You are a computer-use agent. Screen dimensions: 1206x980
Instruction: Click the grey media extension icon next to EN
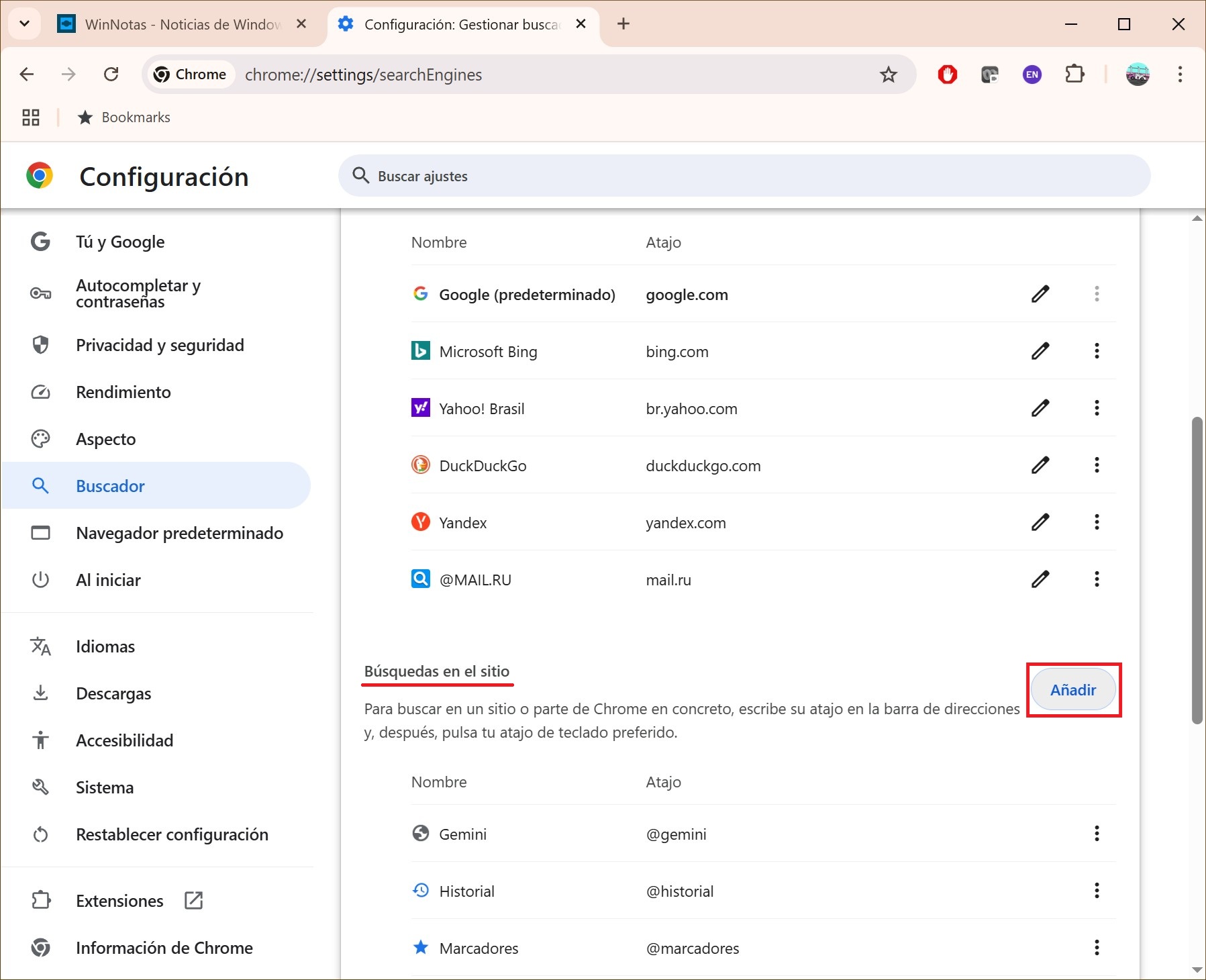click(990, 75)
